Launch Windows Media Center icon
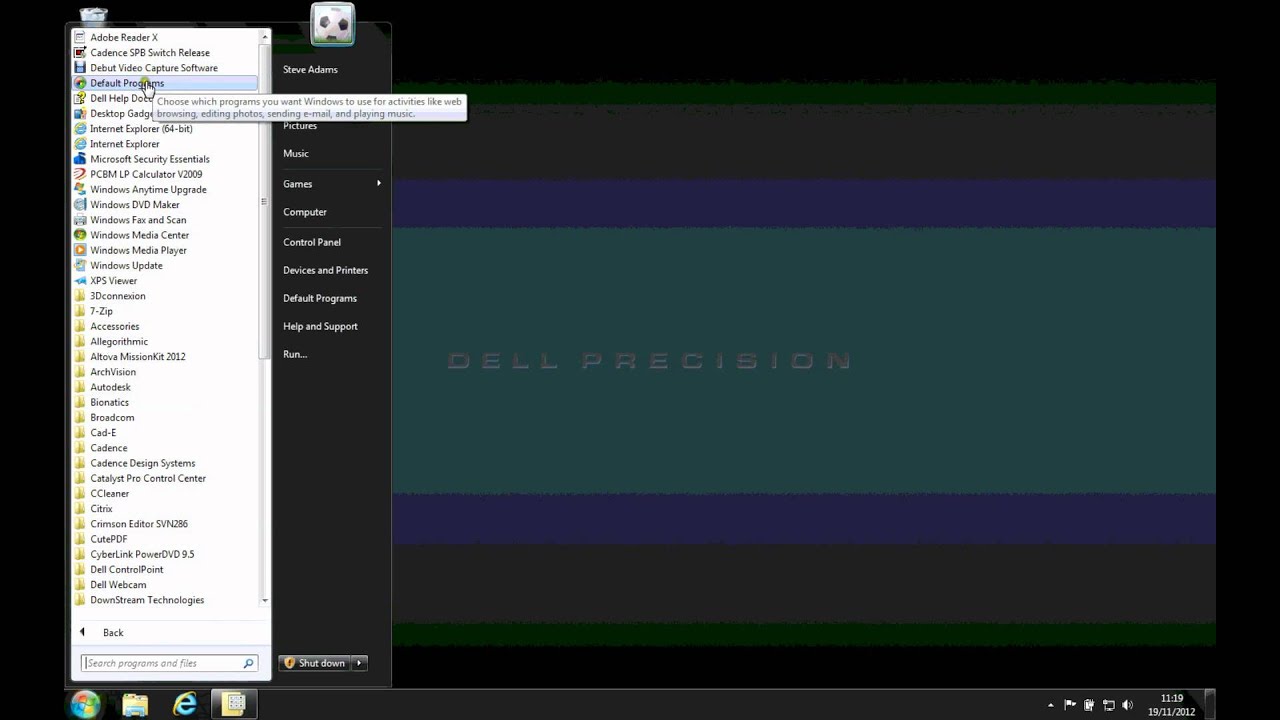 (x=80, y=235)
